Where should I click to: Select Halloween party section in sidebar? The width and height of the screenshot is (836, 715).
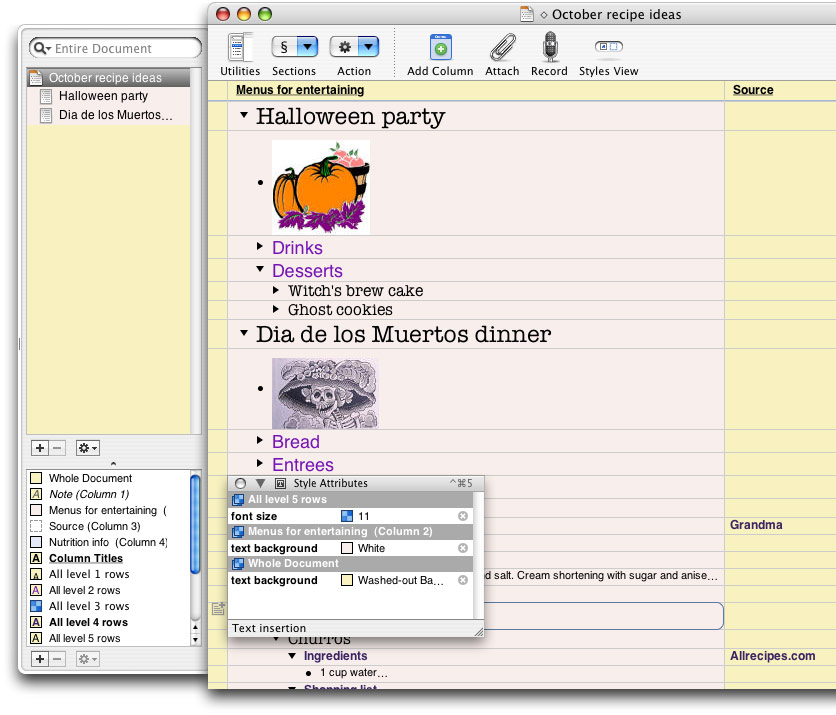pos(108,96)
